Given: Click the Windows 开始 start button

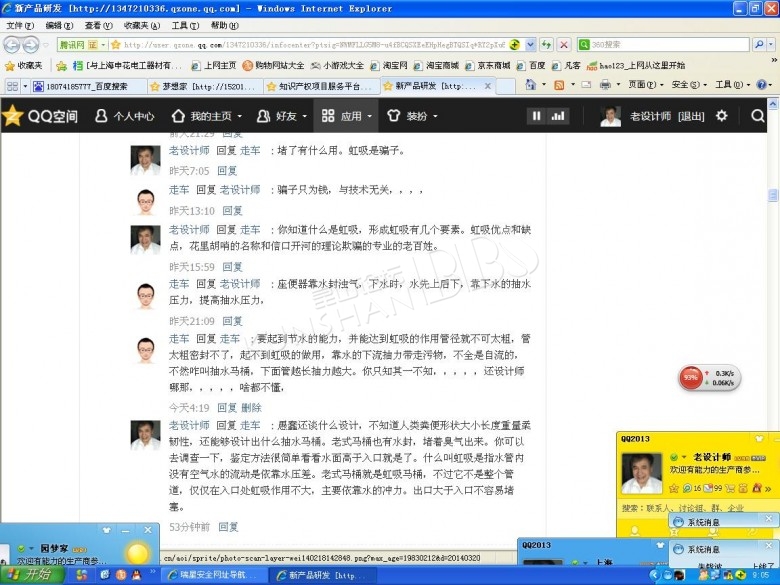Looking at the screenshot, I should tap(32, 575).
